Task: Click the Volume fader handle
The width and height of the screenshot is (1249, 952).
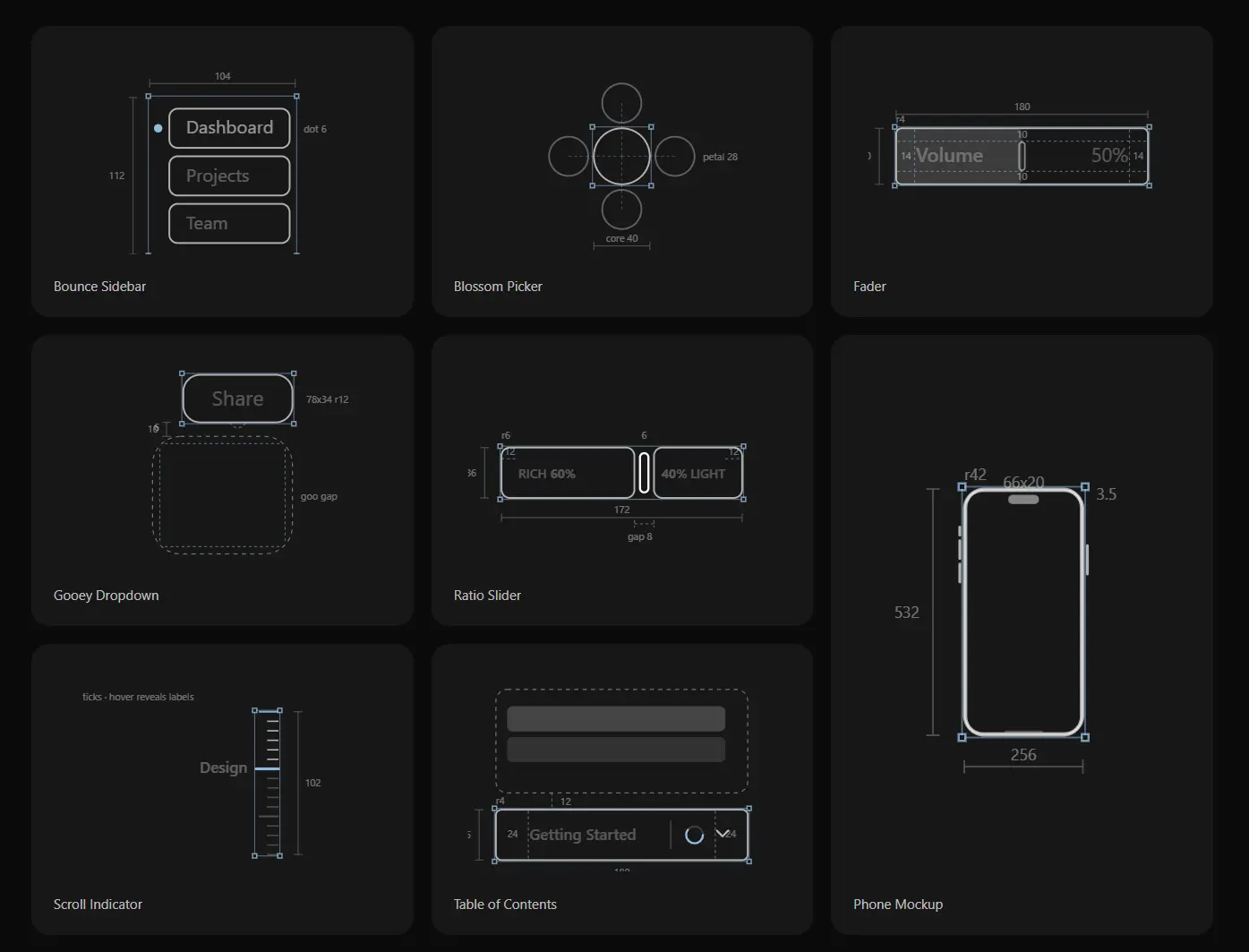Action: pyautogui.click(x=1022, y=156)
